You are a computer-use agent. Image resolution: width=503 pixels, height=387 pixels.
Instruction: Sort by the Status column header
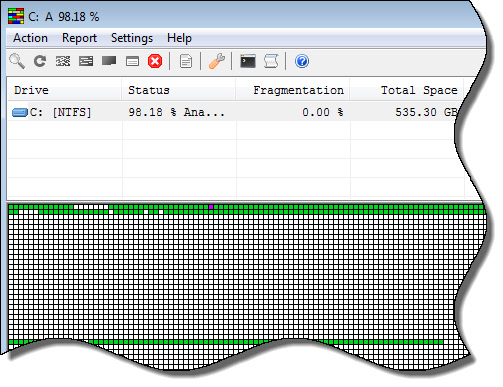(x=179, y=90)
